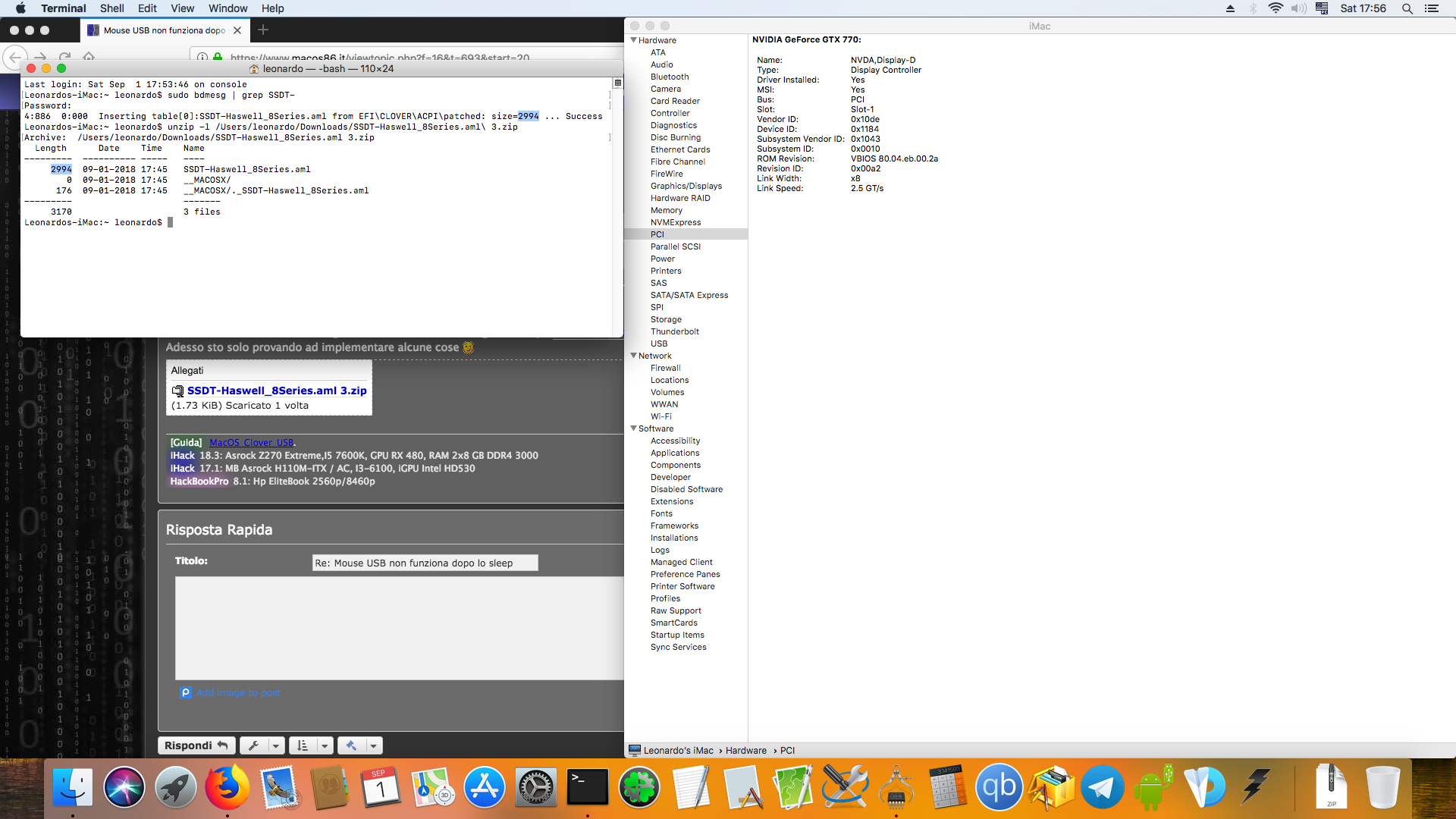Select NVMExpress in Hardware list
Image resolution: width=1456 pixels, height=819 pixels.
tap(675, 222)
